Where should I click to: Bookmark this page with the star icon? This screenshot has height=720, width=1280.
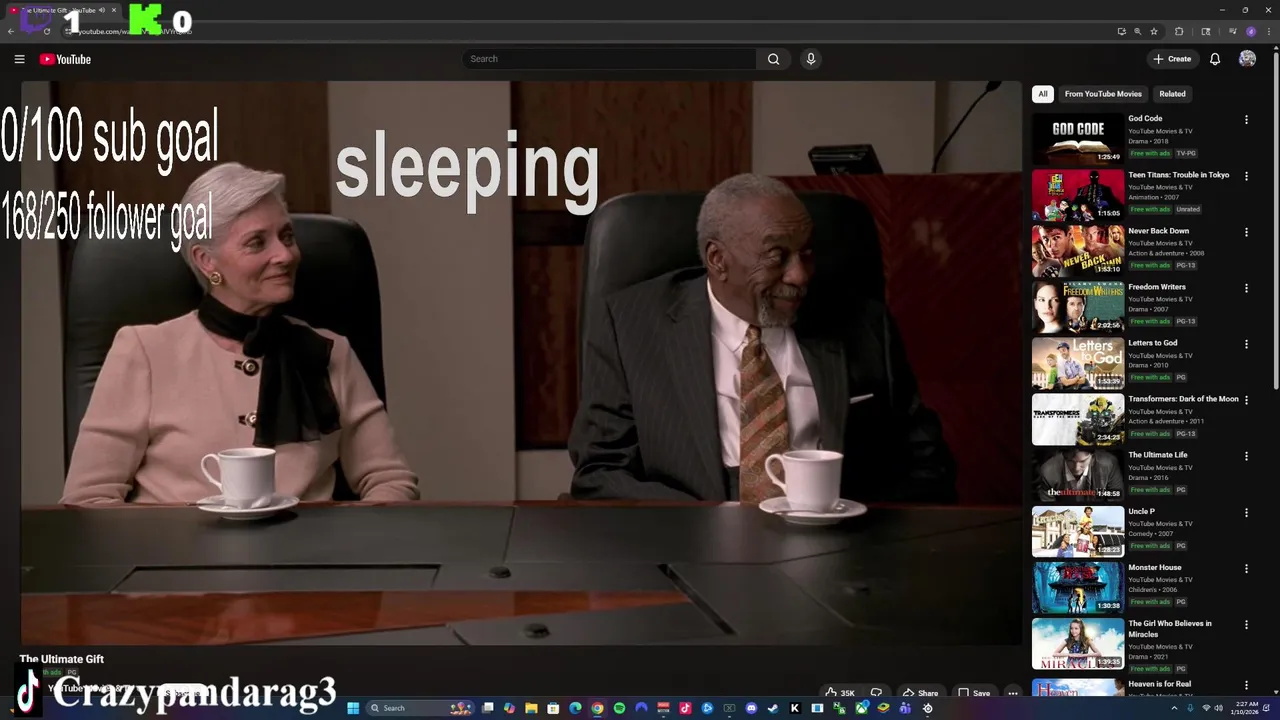[x=1154, y=31]
